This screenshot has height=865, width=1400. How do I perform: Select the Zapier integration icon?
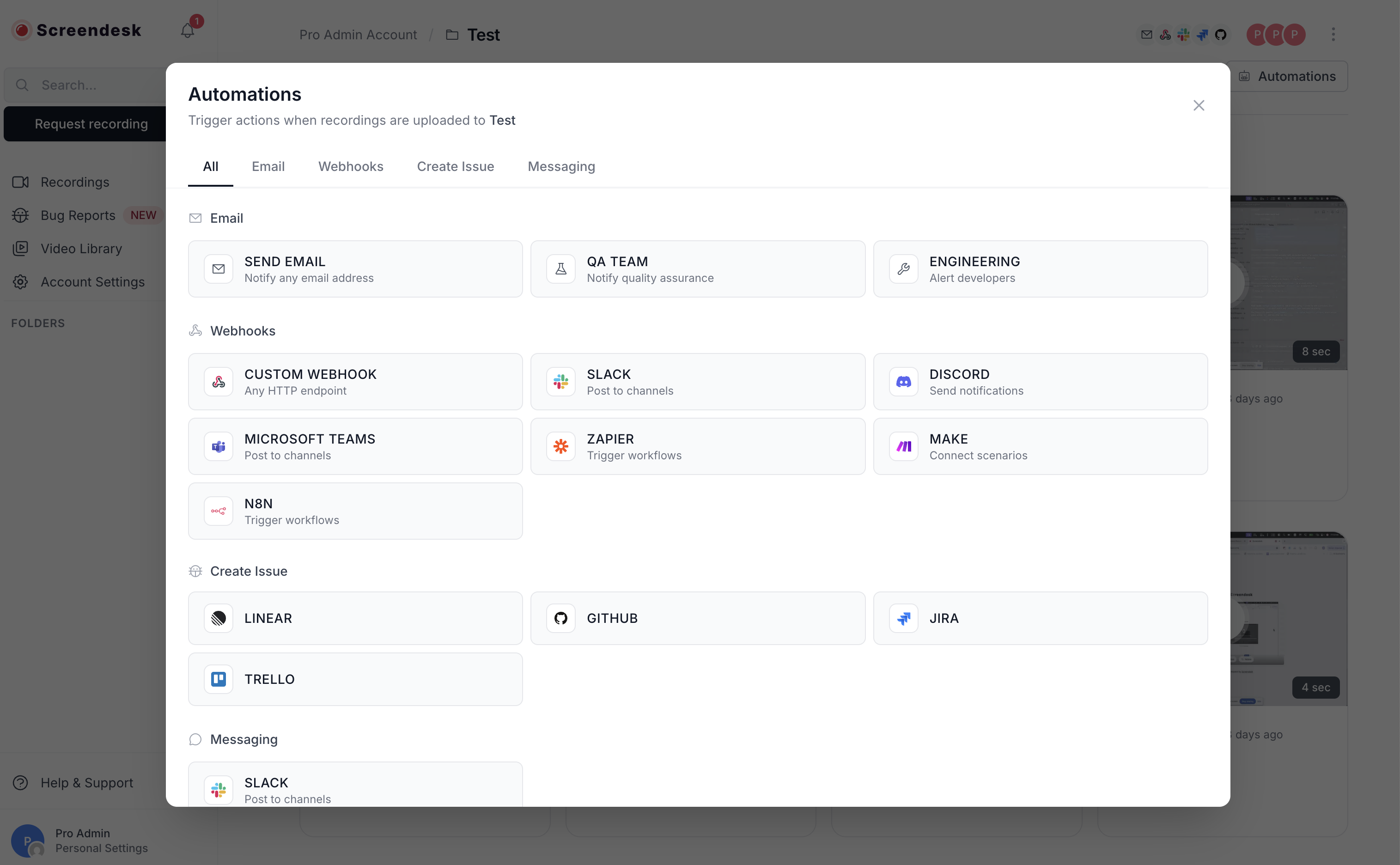(560, 446)
